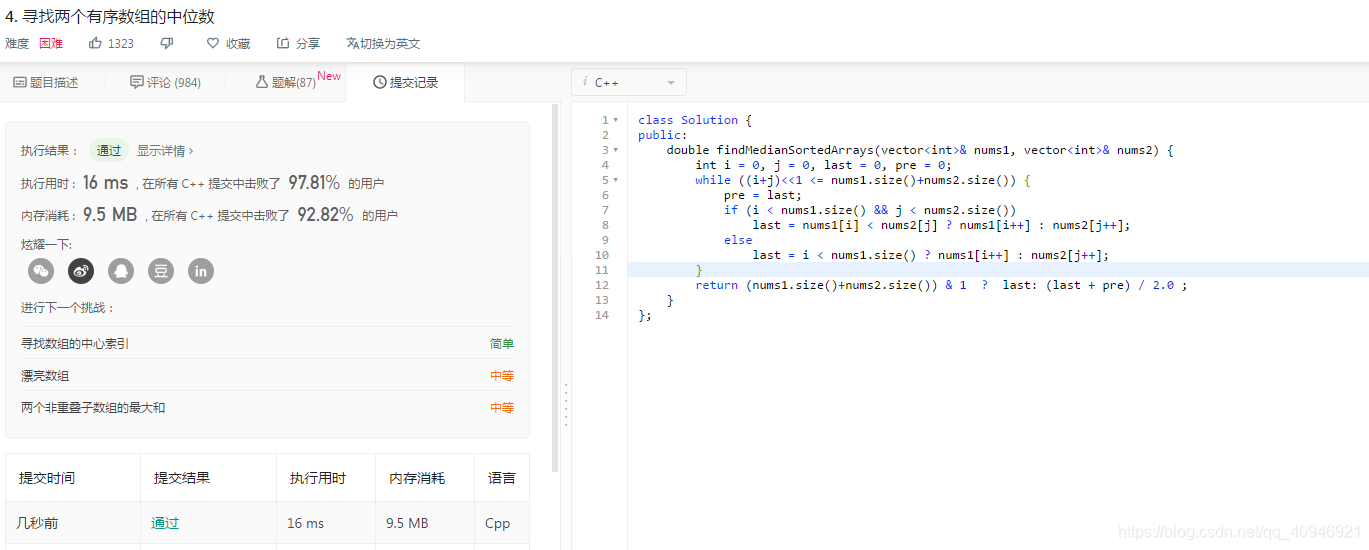Click the 通过 status badge in results
The height and width of the screenshot is (550, 1369).
click(x=109, y=151)
